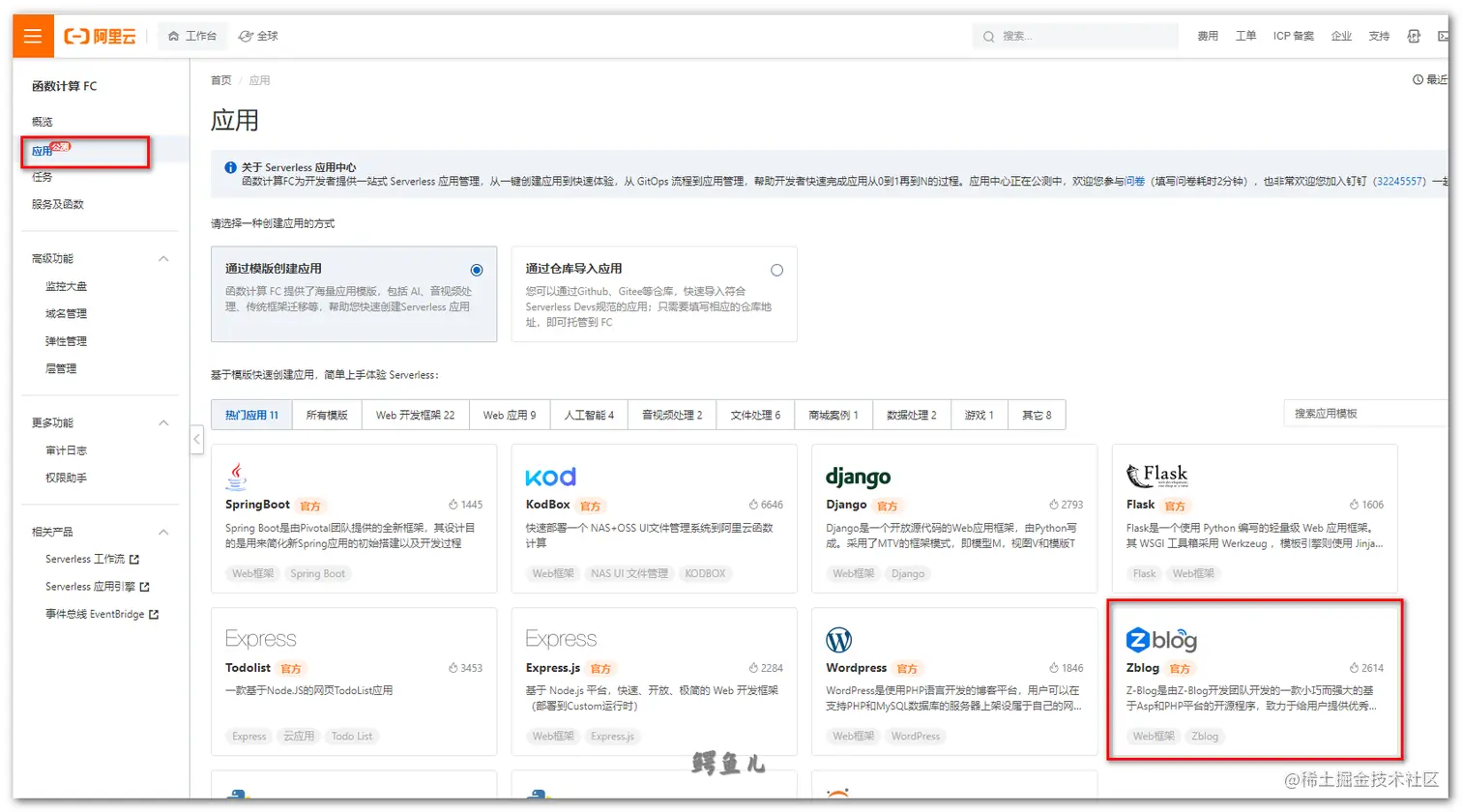Click the 最近 recent history icon
The height and width of the screenshot is (812, 1462).
(x=1418, y=79)
